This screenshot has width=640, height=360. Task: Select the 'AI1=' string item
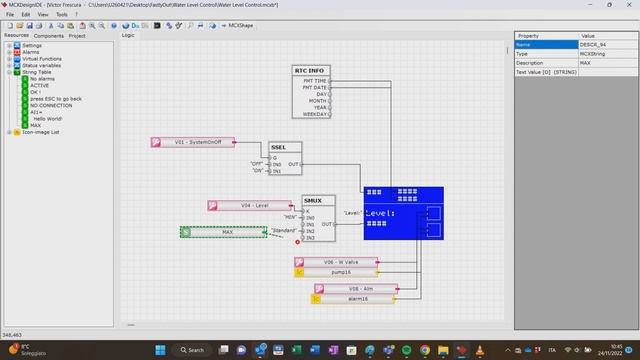[36, 112]
